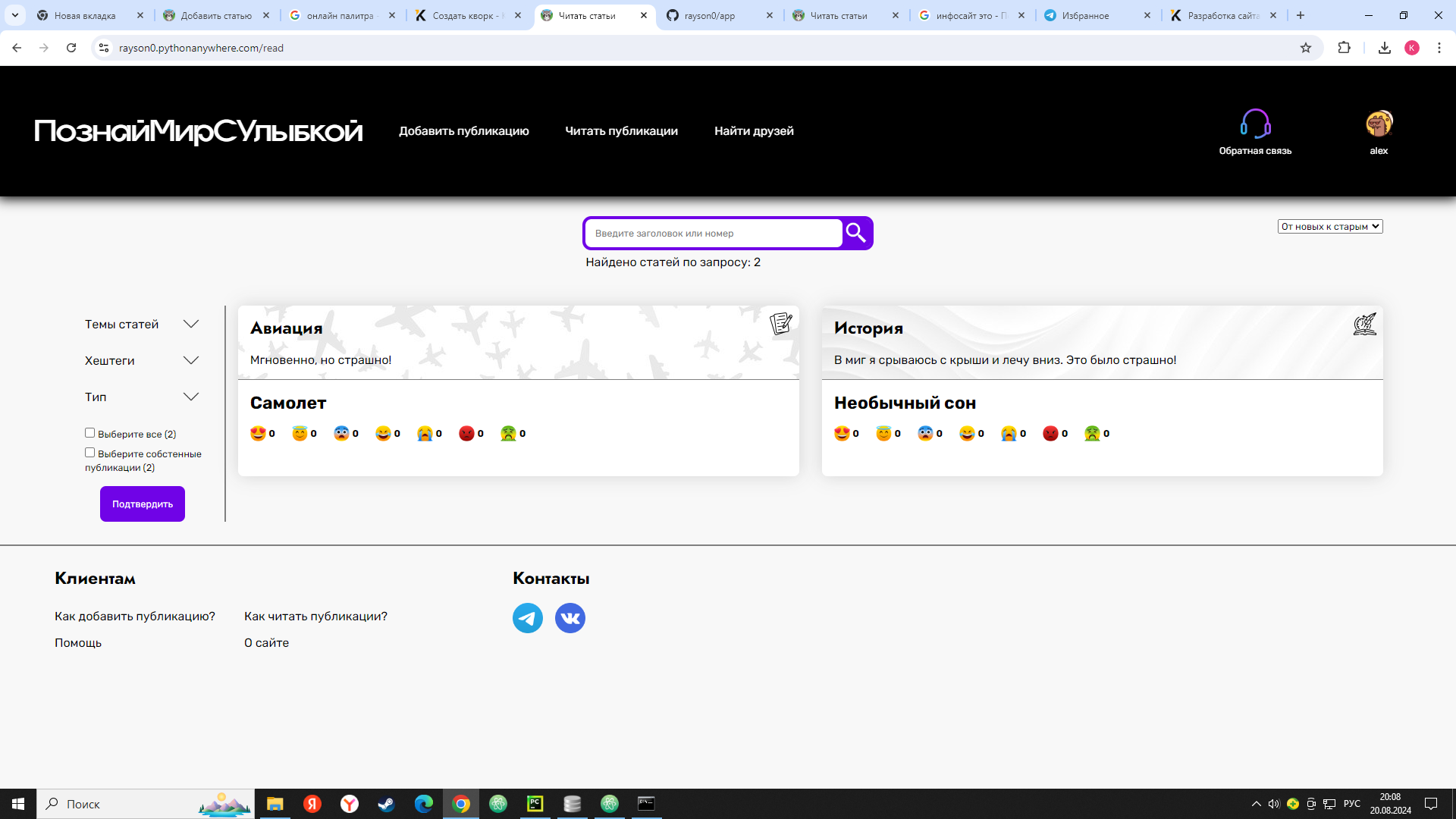Click the Авиация article notepad icon

pos(780,324)
